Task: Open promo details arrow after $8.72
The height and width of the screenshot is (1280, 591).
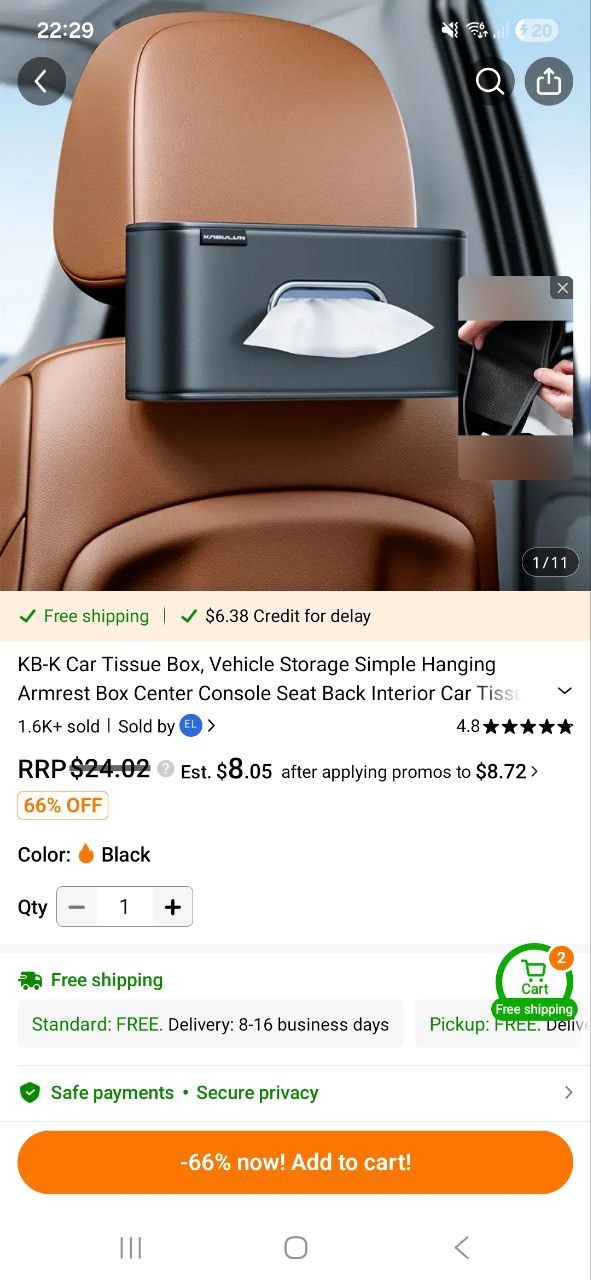Action: click(535, 771)
